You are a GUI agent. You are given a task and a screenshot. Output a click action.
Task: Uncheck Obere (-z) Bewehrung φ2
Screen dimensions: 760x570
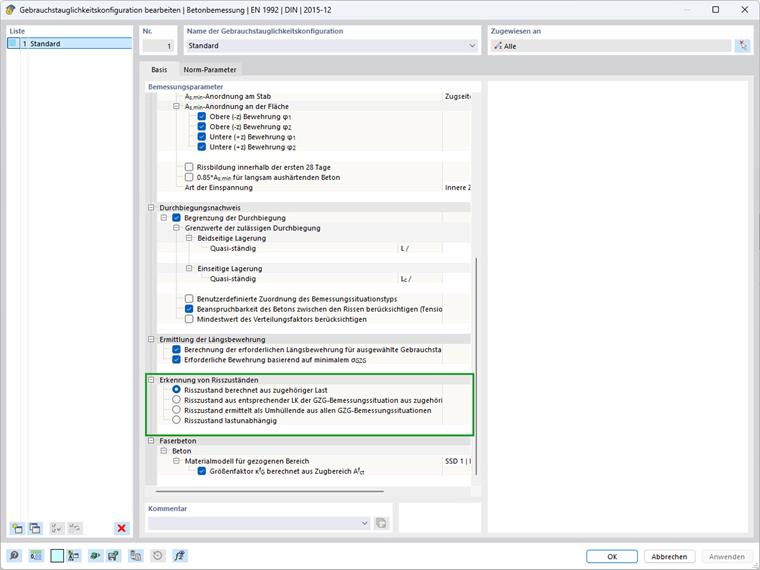(202, 127)
